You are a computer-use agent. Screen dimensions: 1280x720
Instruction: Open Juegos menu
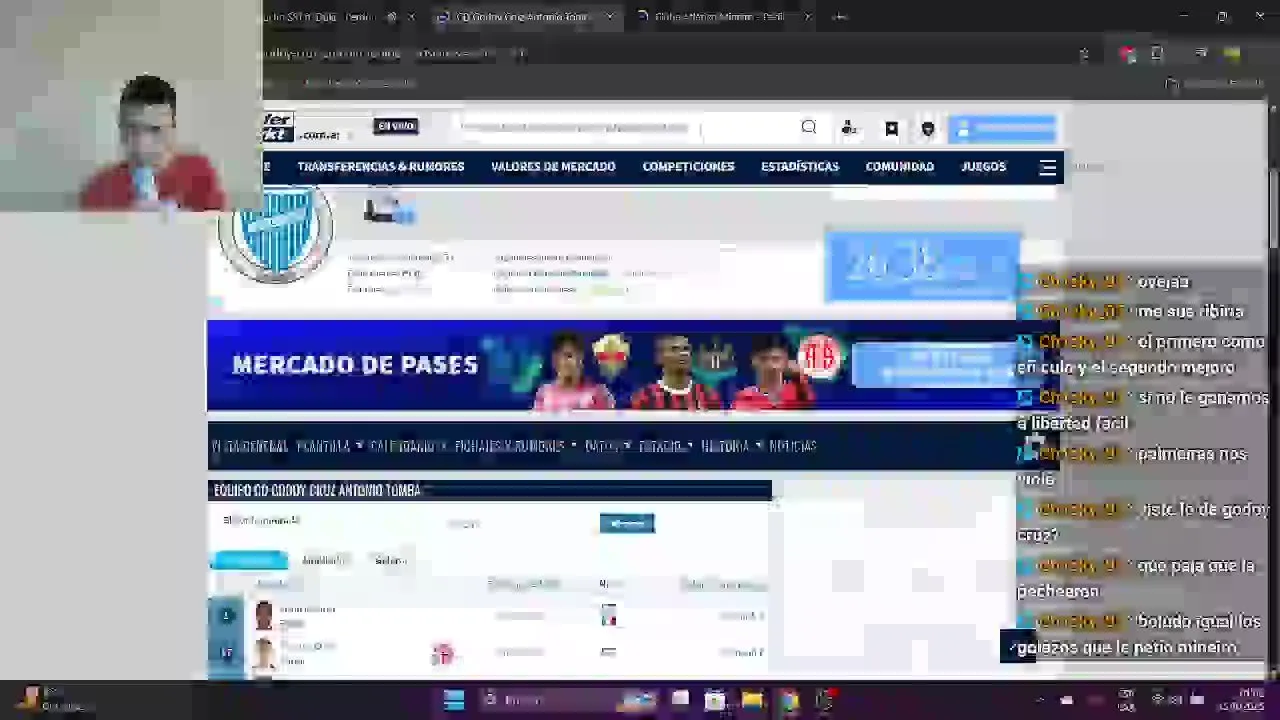pyautogui.click(x=983, y=167)
